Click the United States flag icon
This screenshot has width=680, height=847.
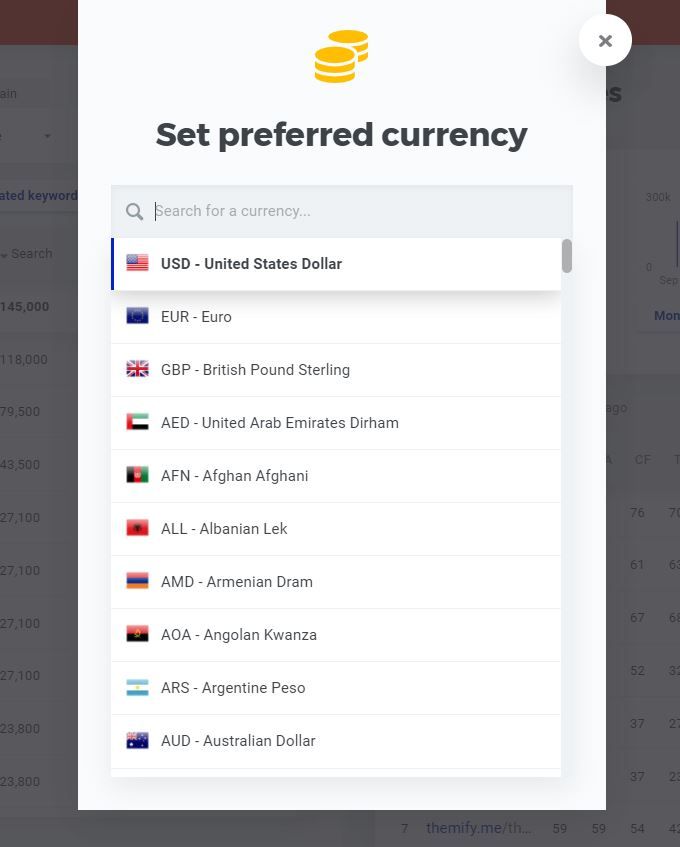137,263
